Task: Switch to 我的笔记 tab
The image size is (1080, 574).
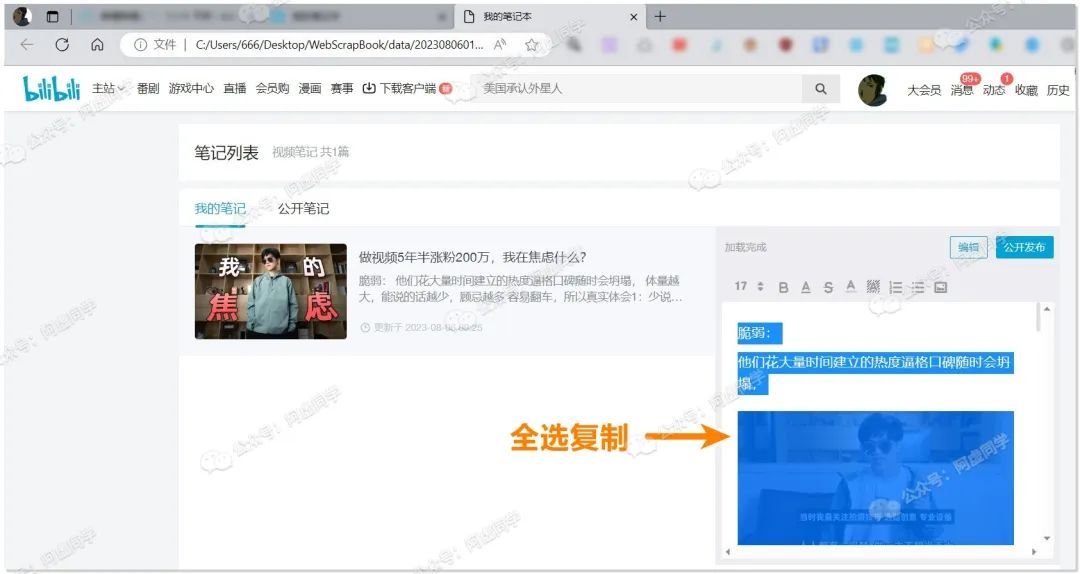Action: pyautogui.click(x=220, y=208)
